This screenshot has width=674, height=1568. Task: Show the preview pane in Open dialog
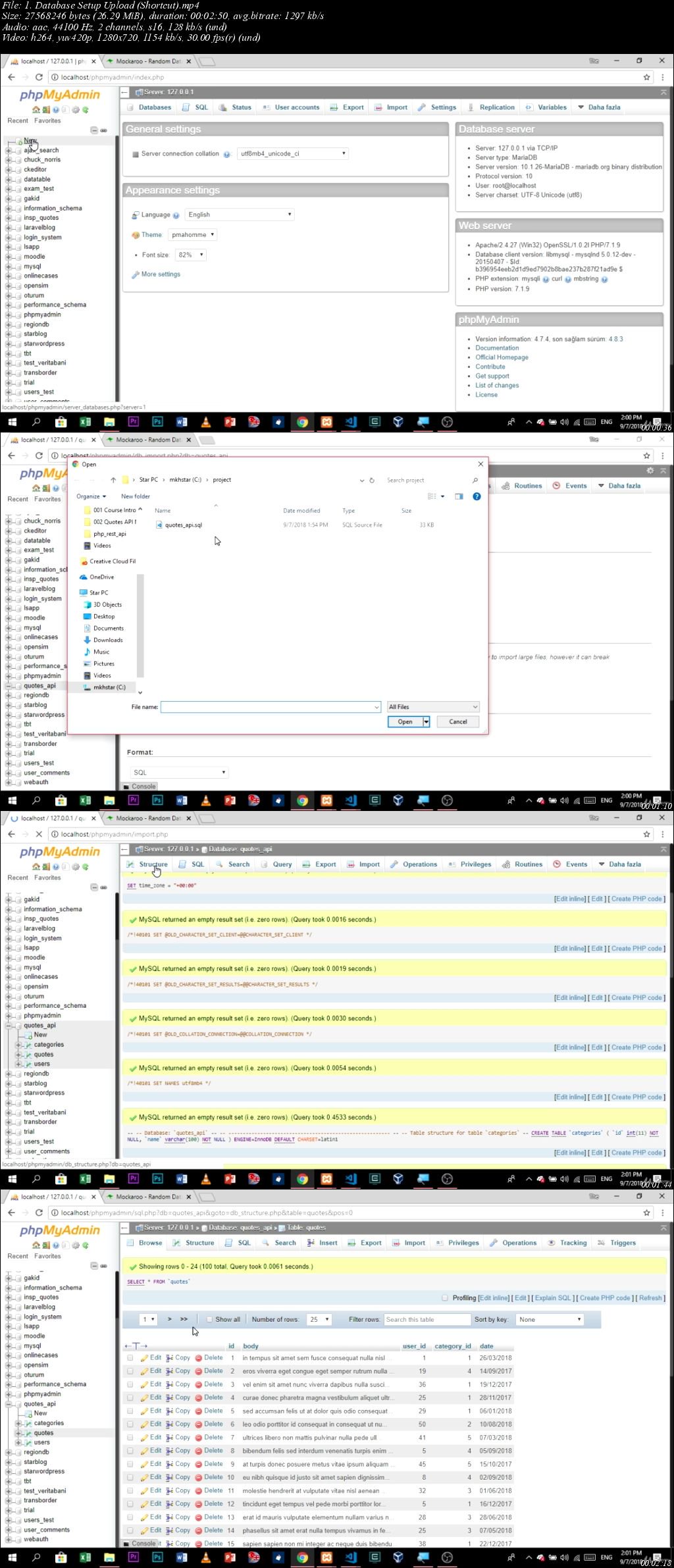coord(459,496)
